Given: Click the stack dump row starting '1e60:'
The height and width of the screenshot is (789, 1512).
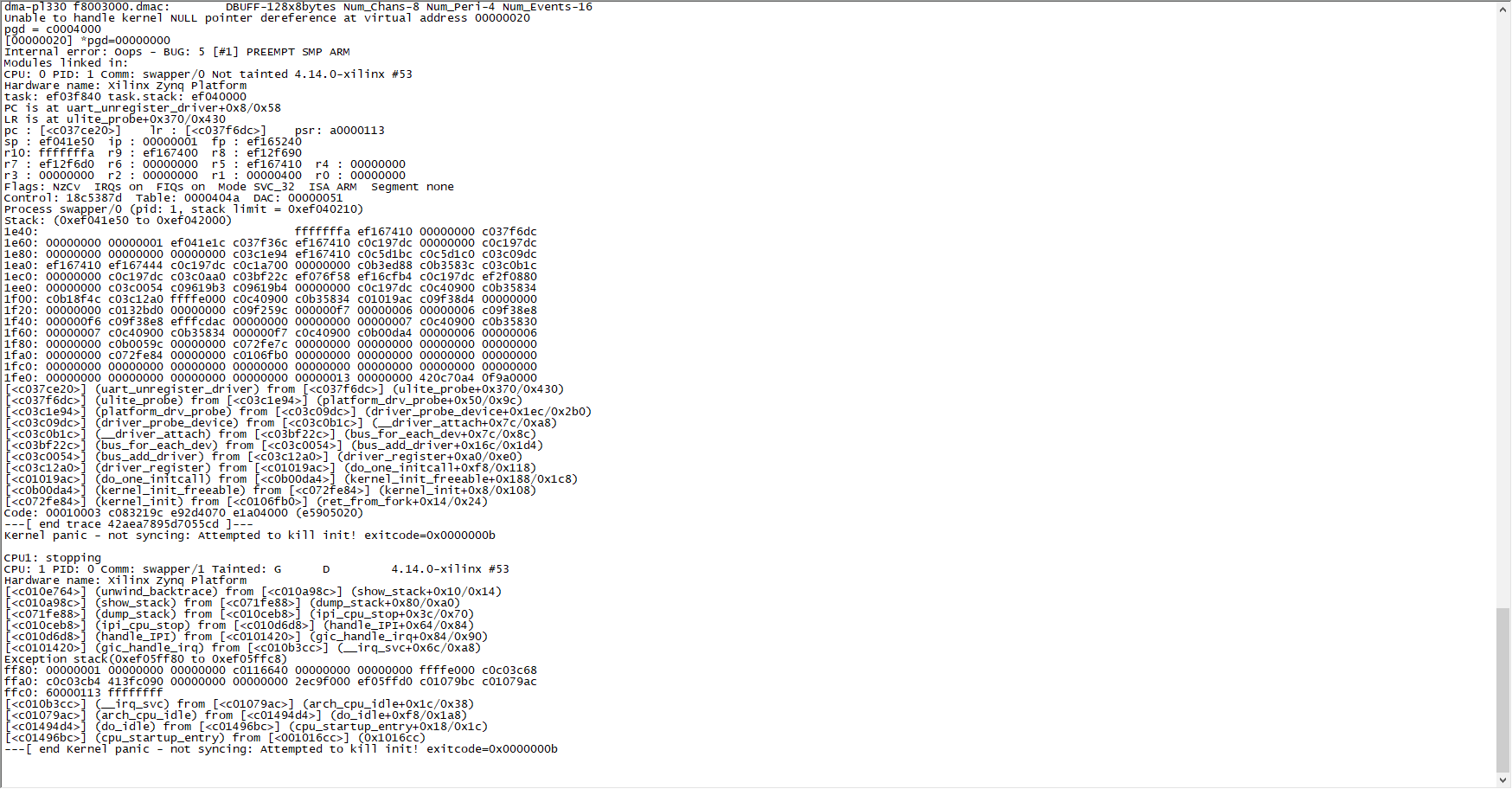Looking at the screenshot, I should click(x=271, y=243).
